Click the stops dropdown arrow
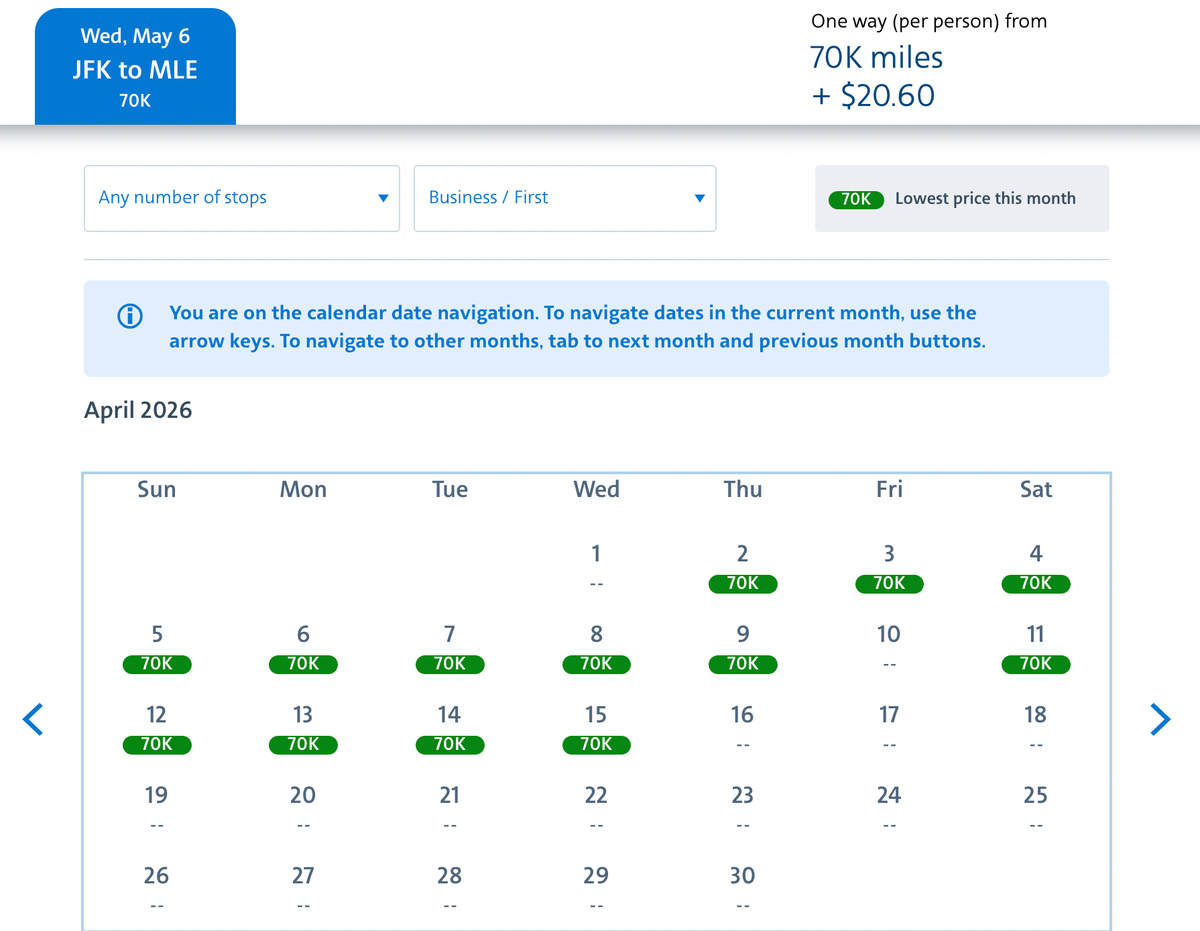Viewport: 1200px width, 931px height. coord(383,198)
